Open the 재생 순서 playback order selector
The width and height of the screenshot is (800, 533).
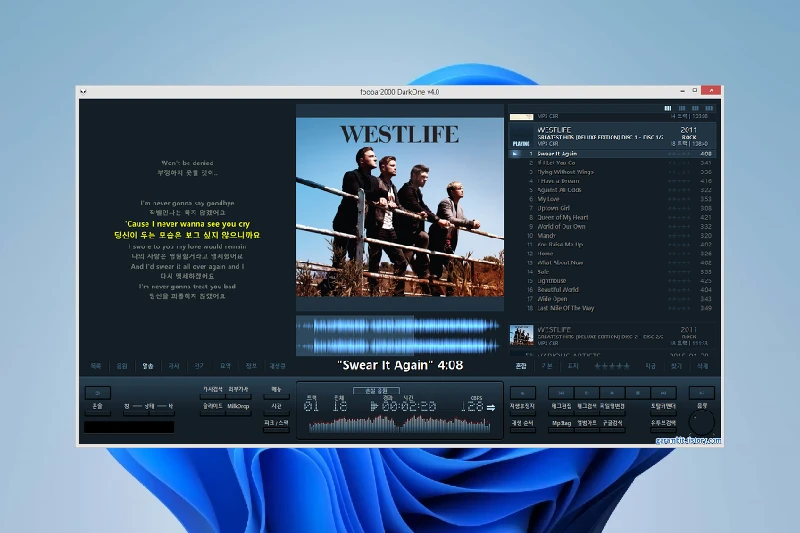point(523,424)
